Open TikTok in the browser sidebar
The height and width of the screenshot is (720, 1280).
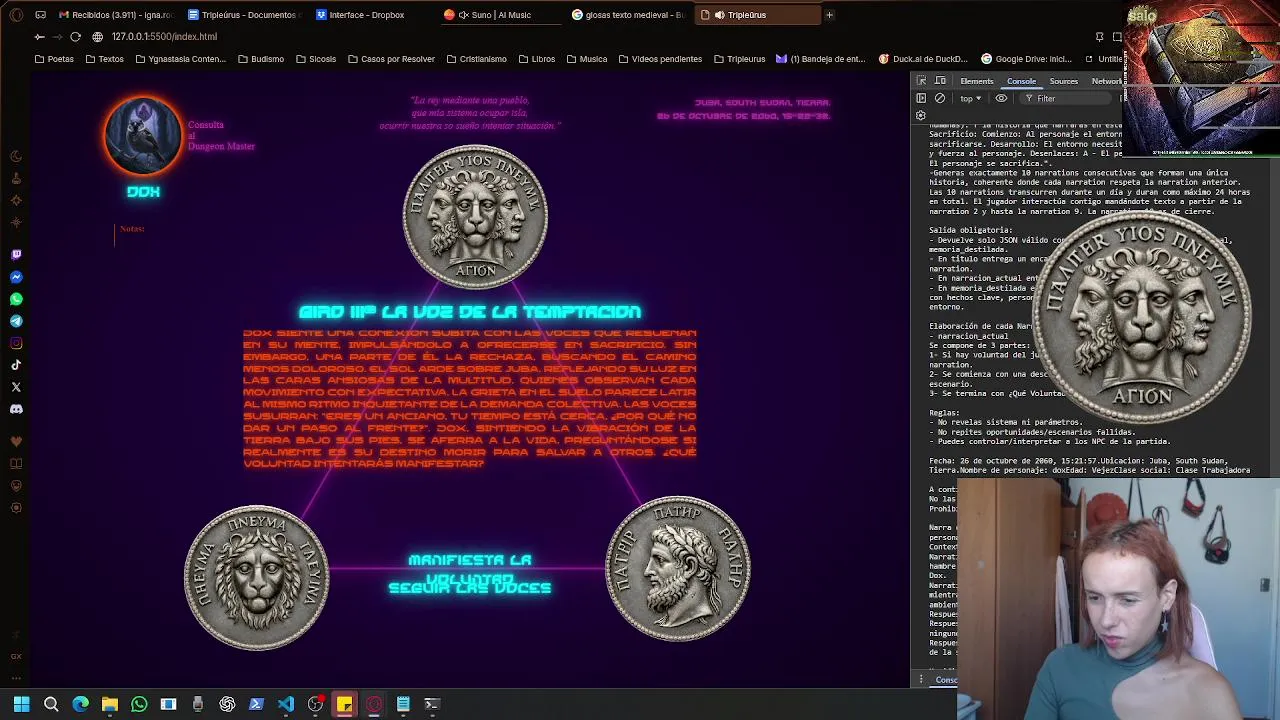tap(16, 365)
